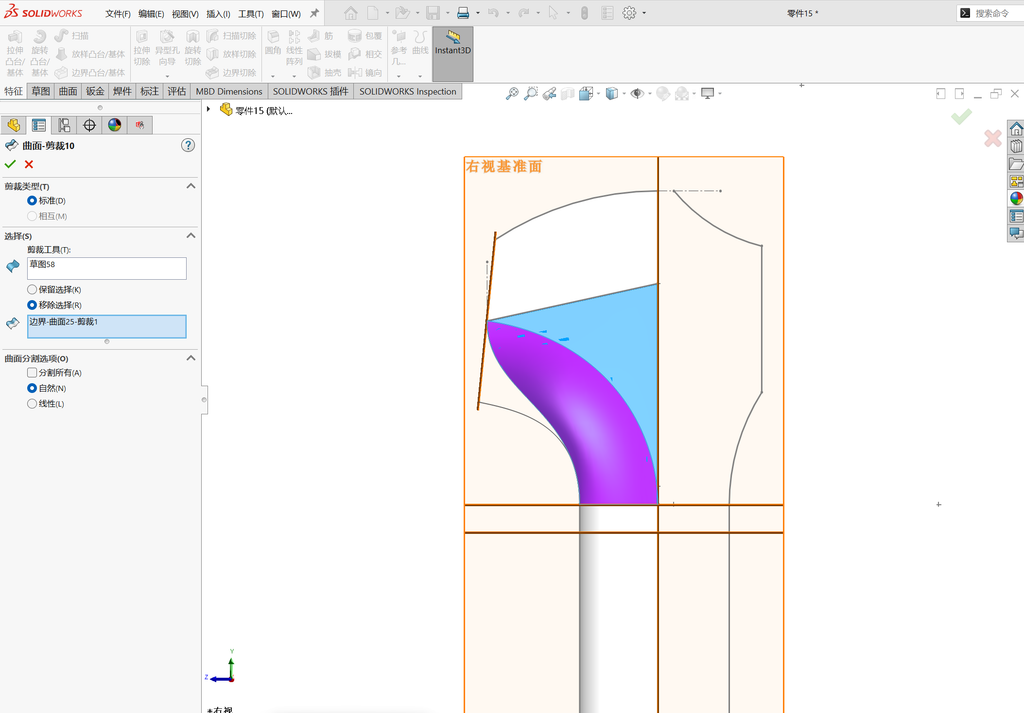
Task: Open the PropertyManager tab icon
Action: tap(39, 125)
